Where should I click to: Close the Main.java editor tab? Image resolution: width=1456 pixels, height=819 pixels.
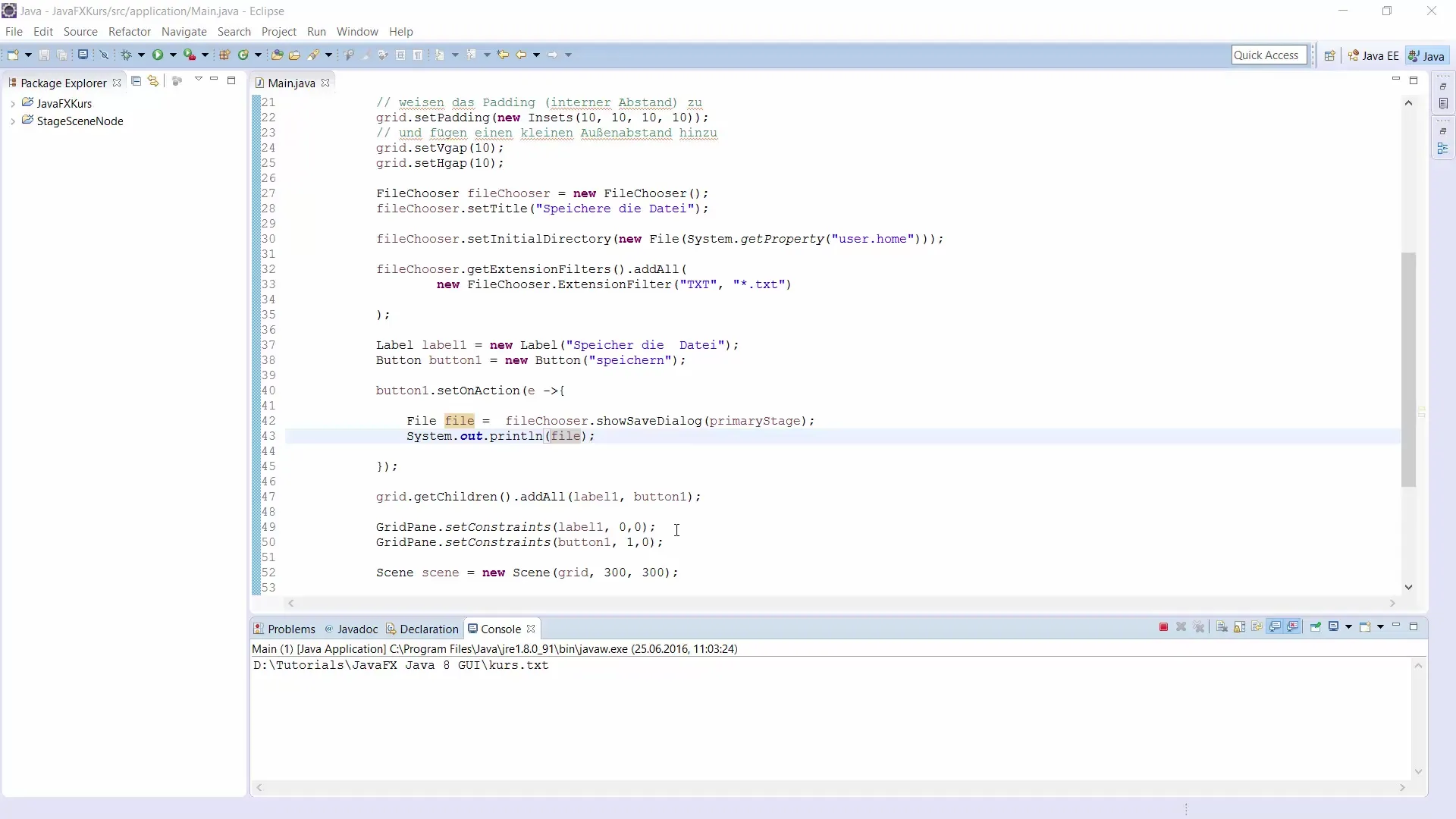(x=325, y=83)
